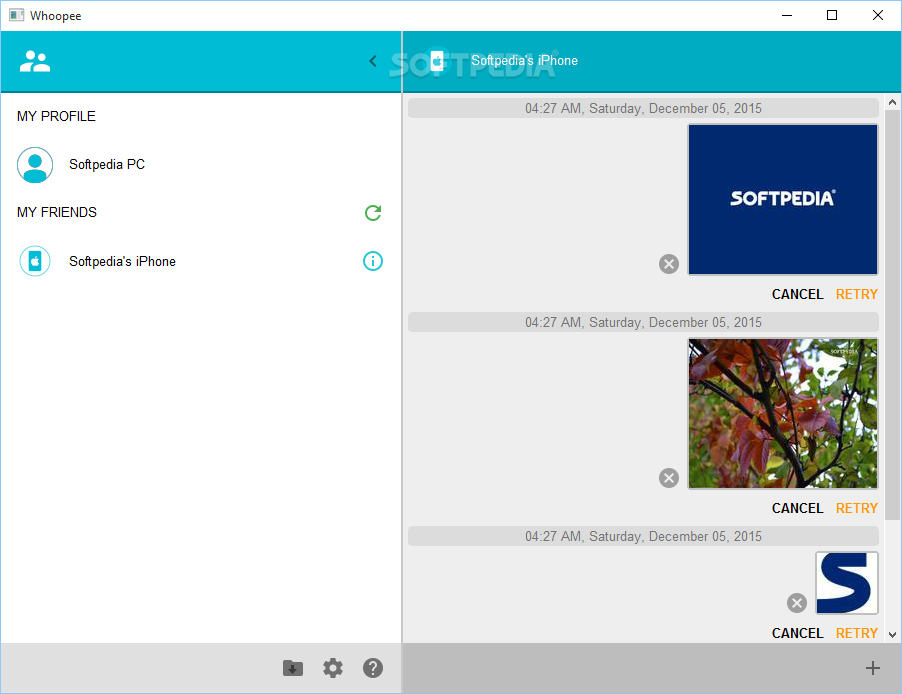Click the MY FRIENDS heading
Screen dimensions: 902x694
[x=57, y=212]
